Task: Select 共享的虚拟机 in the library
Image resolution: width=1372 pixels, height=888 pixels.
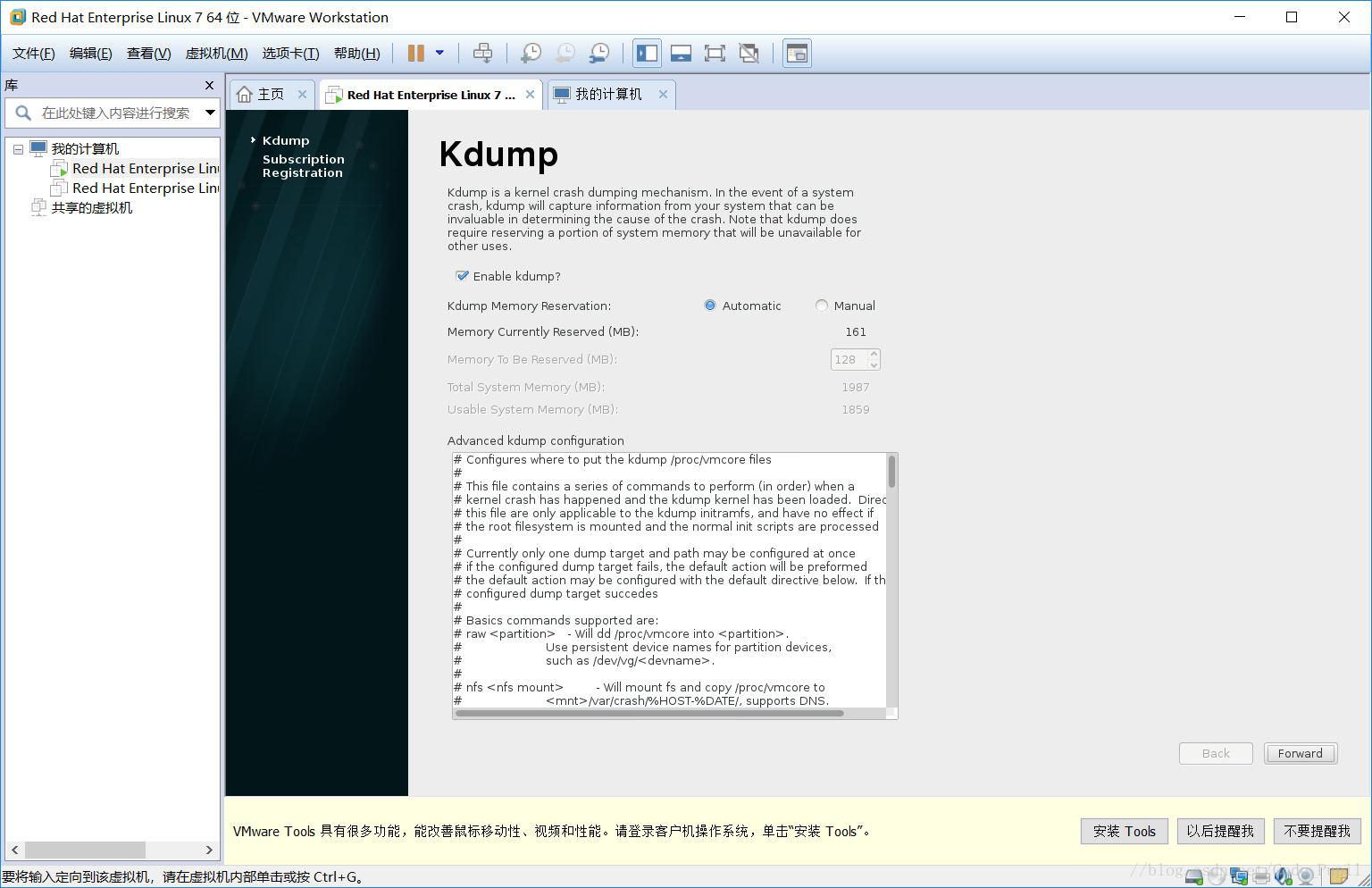Action: point(82,208)
